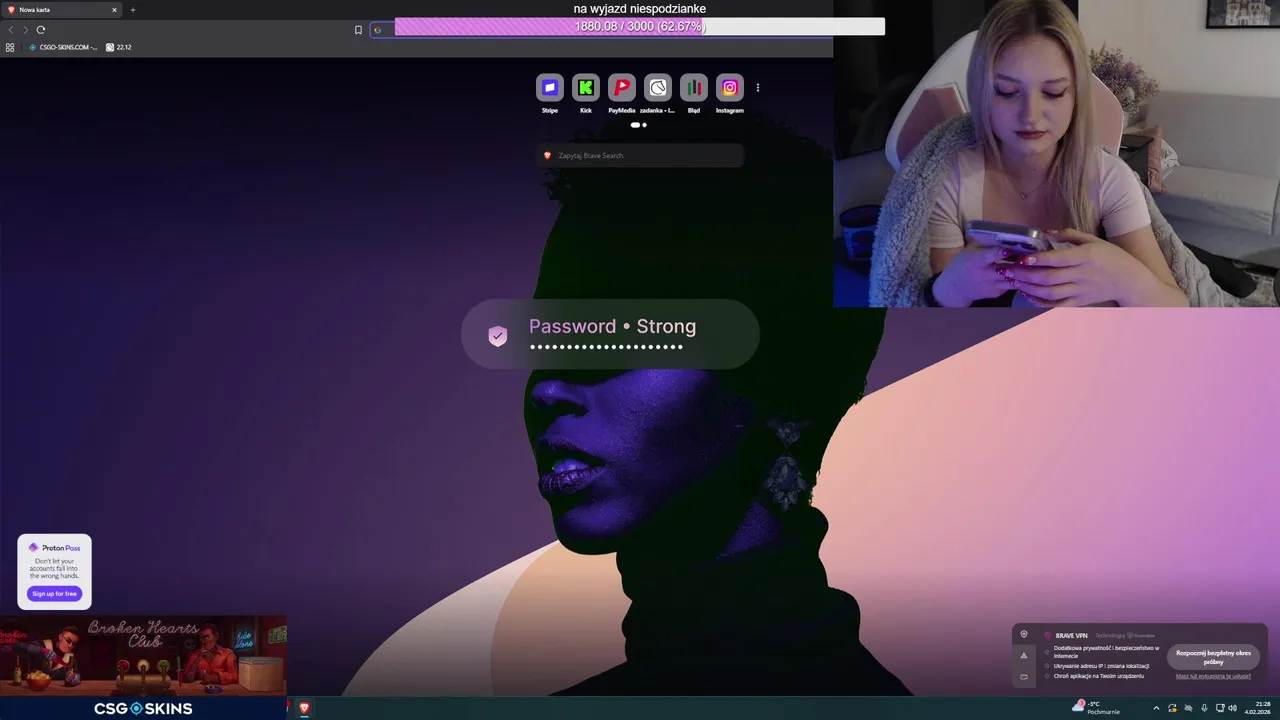Open the Kick shortcut tile
The height and width of the screenshot is (720, 1280).
click(585, 88)
